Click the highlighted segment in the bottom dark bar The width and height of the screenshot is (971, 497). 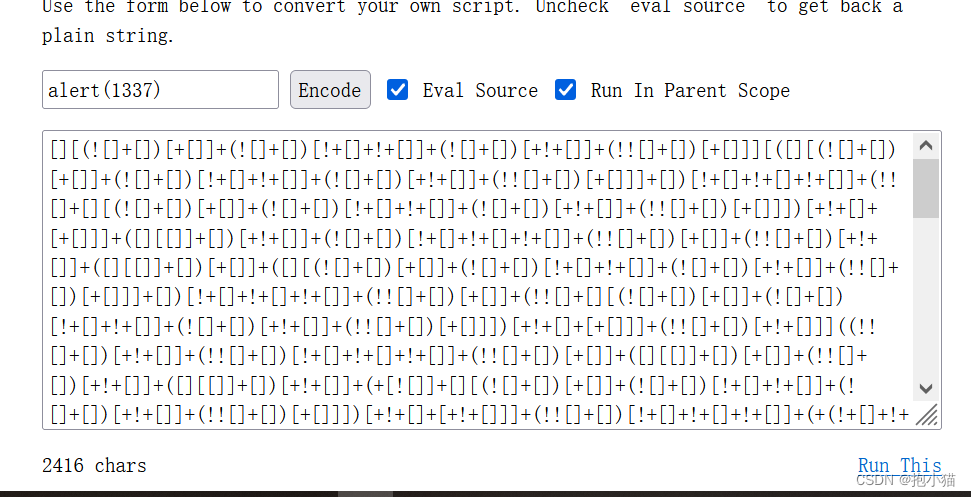365,494
